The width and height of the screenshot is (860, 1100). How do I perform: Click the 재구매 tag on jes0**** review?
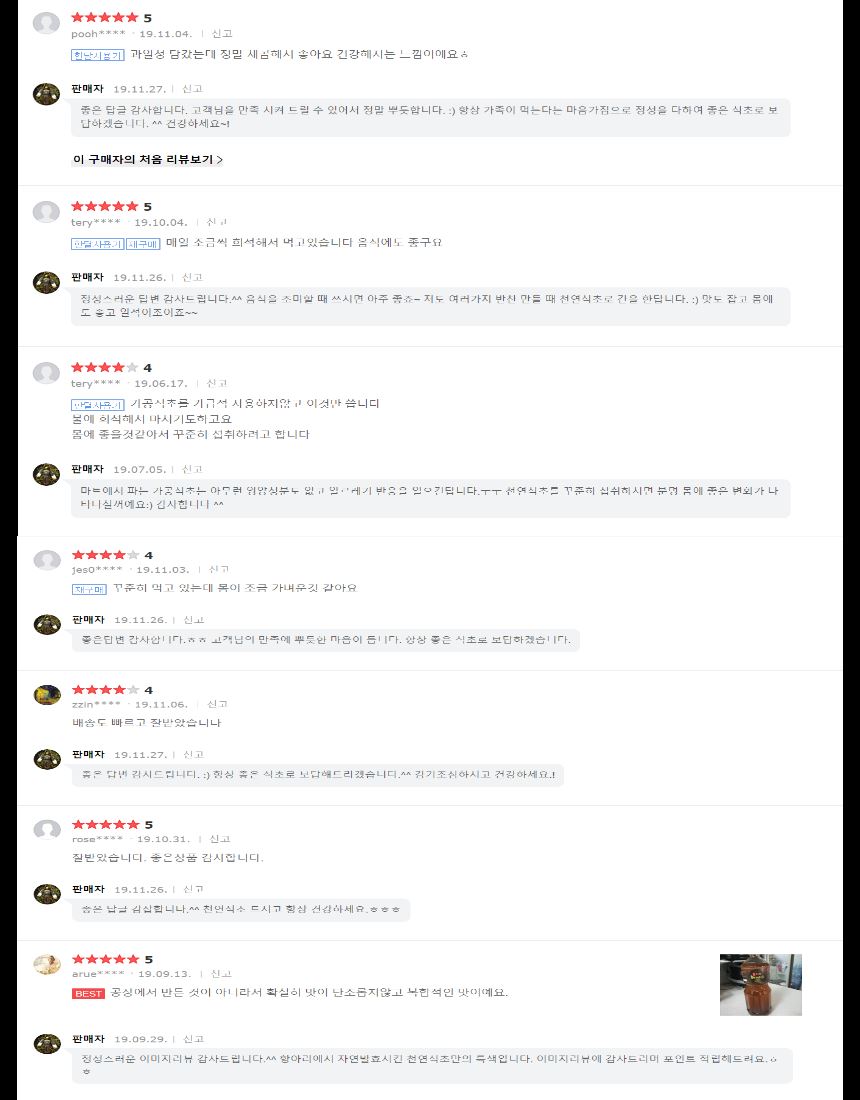(89, 589)
